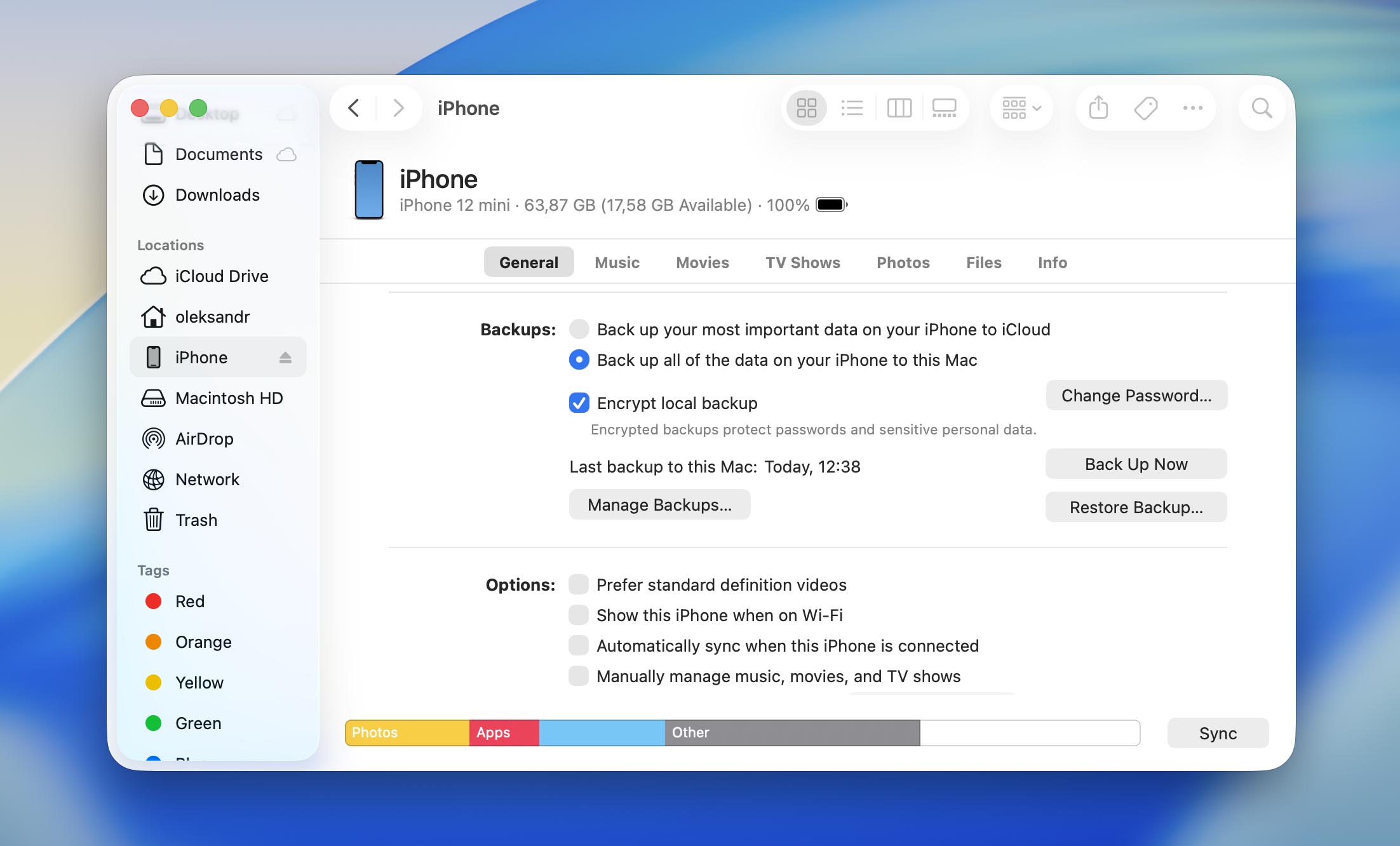Click the Search magnifier icon
Viewport: 1400px width, 846px height.
click(1262, 108)
